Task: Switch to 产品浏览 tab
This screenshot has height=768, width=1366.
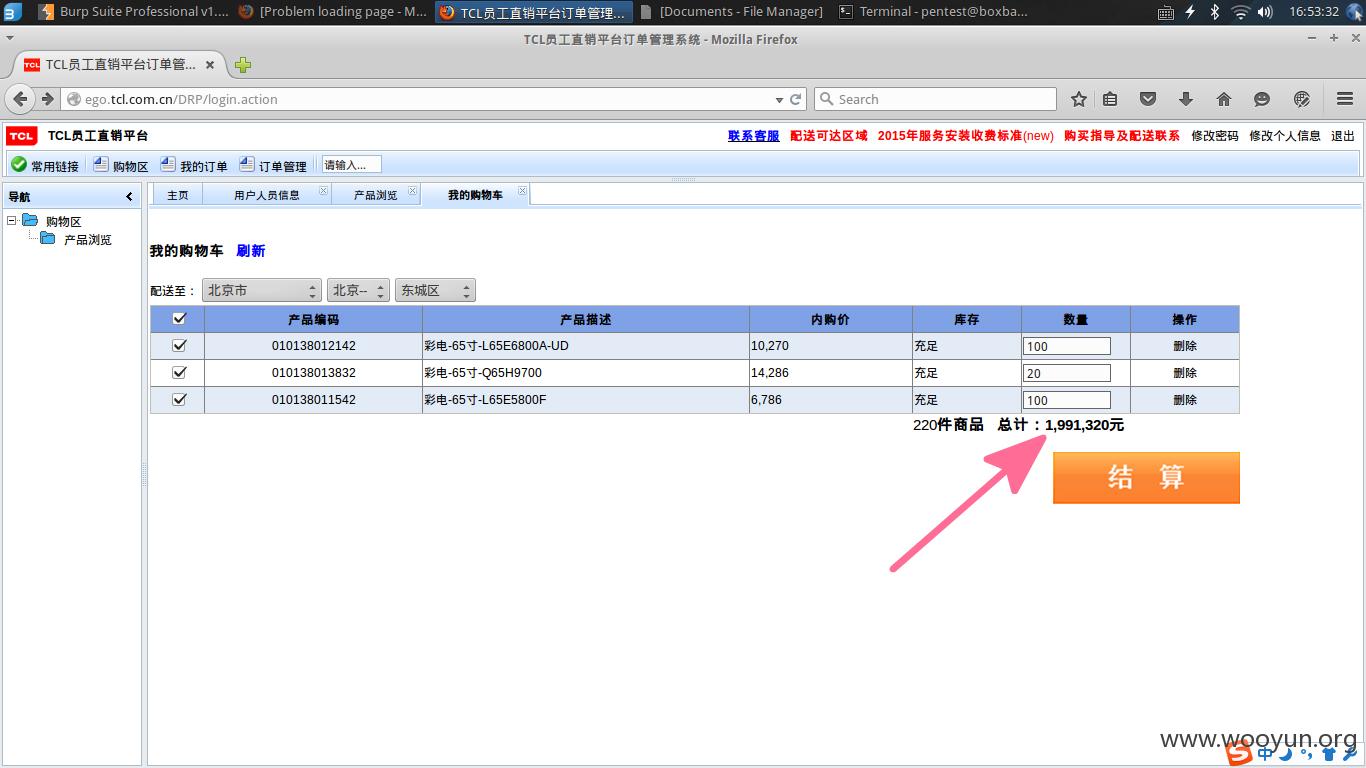Action: 375,195
